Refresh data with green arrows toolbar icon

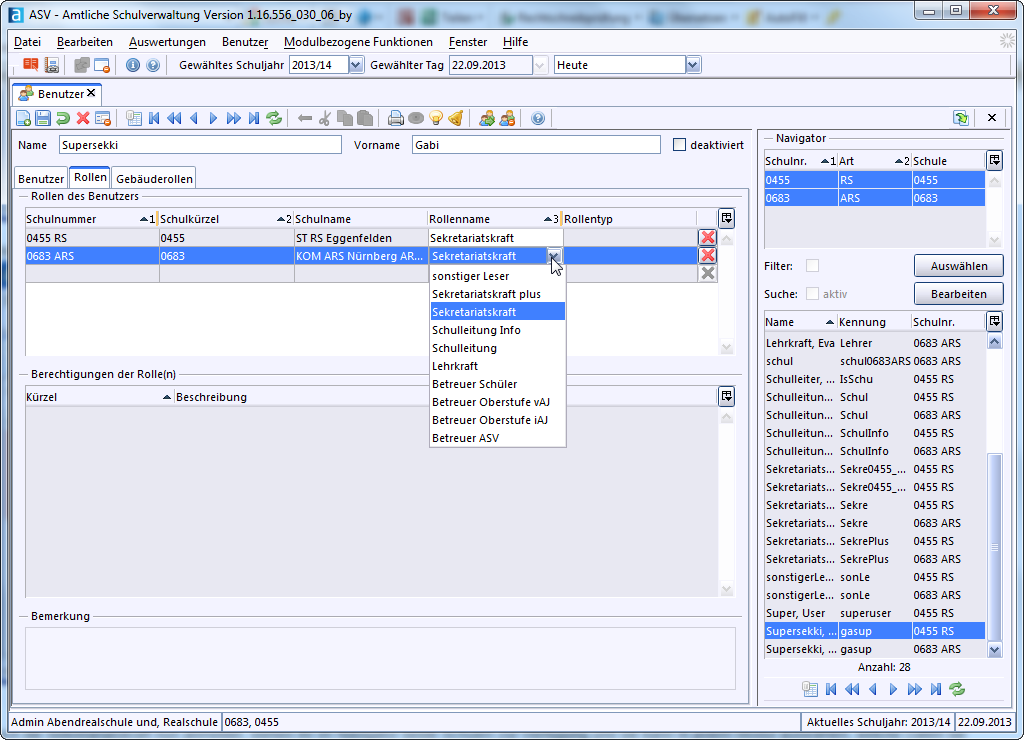[x=274, y=118]
